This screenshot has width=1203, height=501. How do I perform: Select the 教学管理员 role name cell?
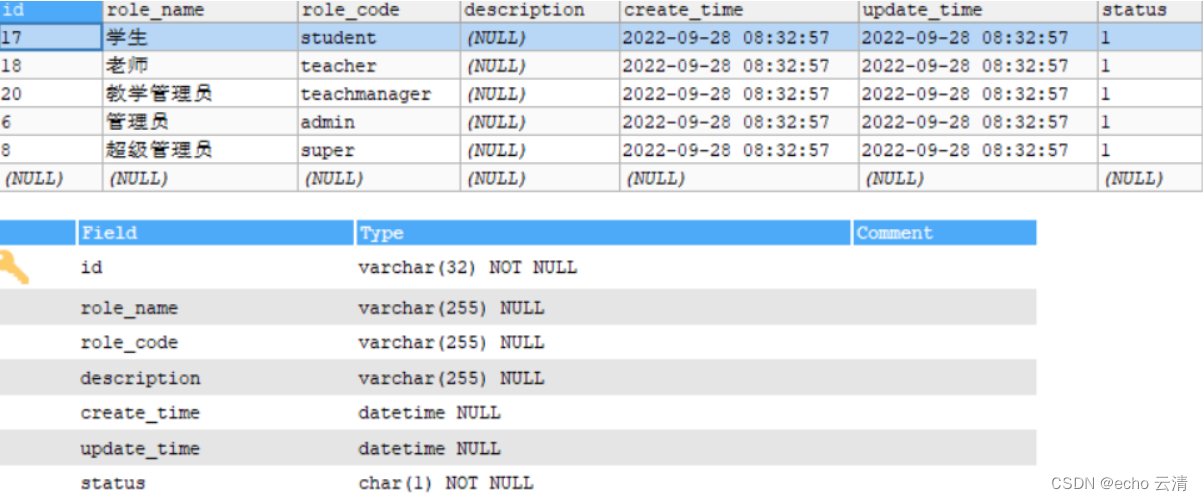(200, 94)
